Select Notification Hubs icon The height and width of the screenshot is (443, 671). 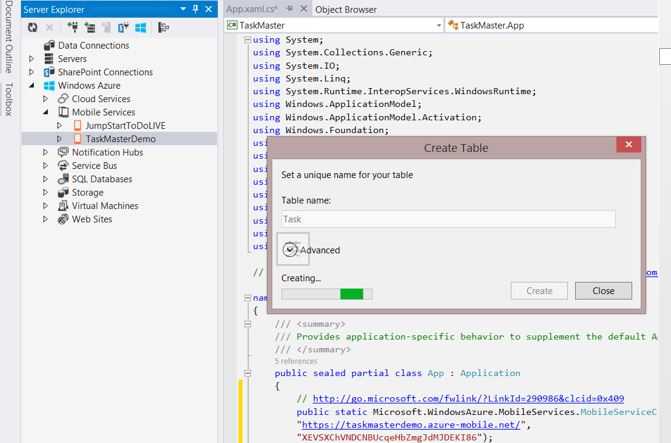pos(63,152)
